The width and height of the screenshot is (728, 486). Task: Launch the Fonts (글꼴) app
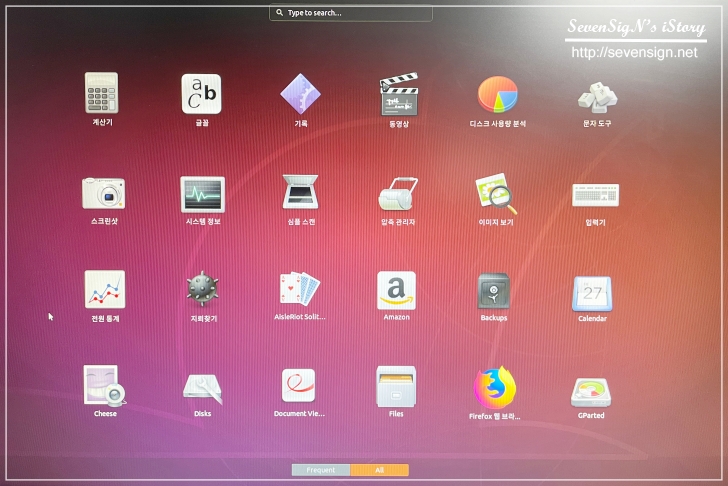coord(201,94)
